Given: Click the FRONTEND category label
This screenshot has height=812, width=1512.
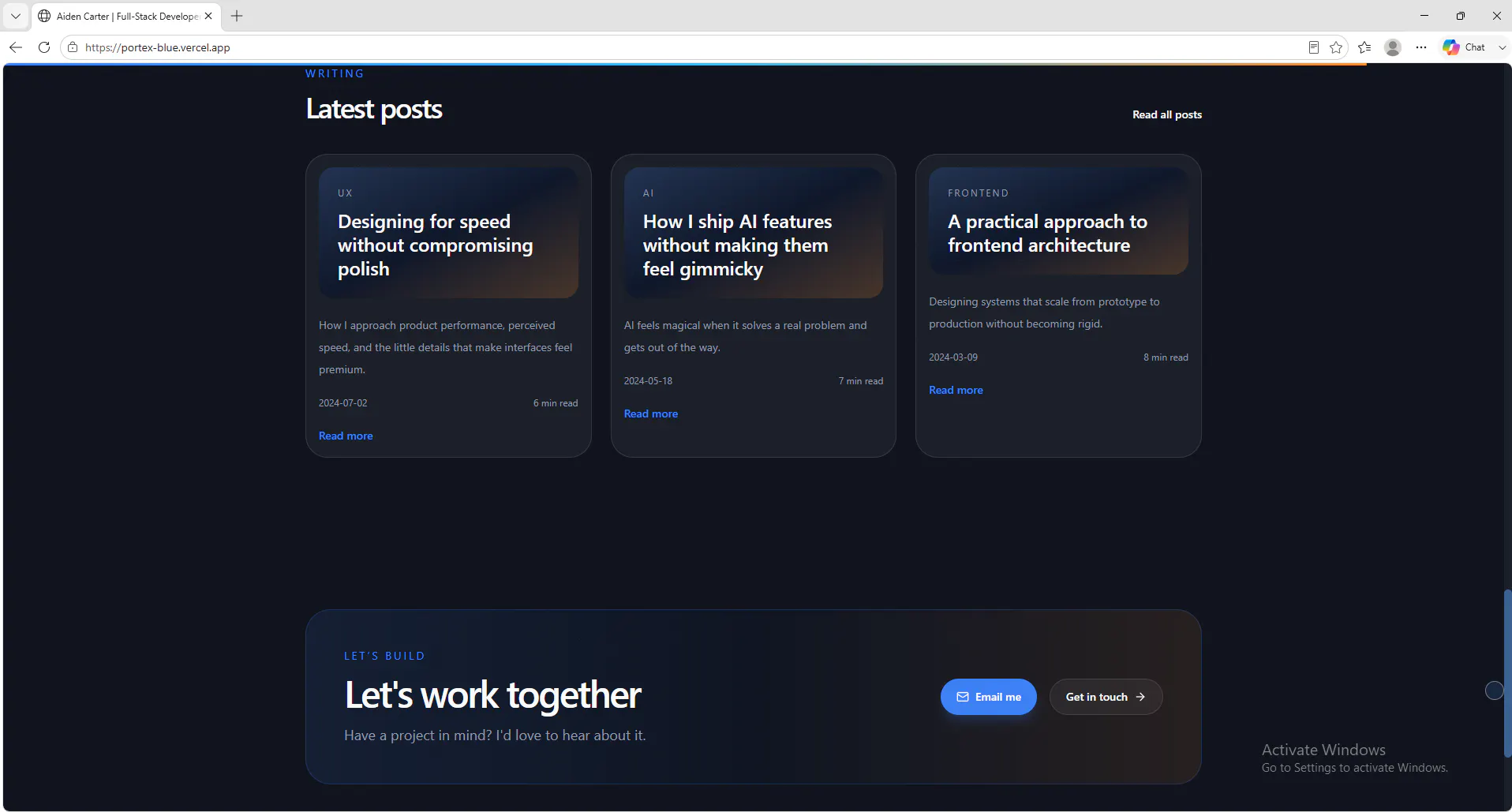Looking at the screenshot, I should tap(978, 193).
